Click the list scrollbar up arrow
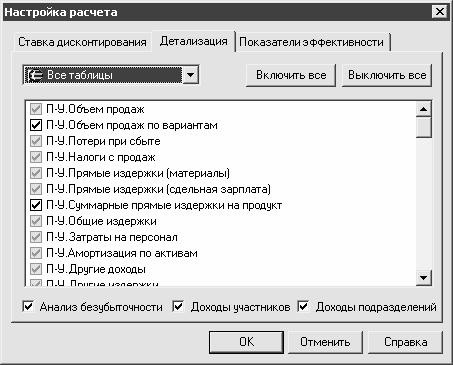 (x=424, y=109)
